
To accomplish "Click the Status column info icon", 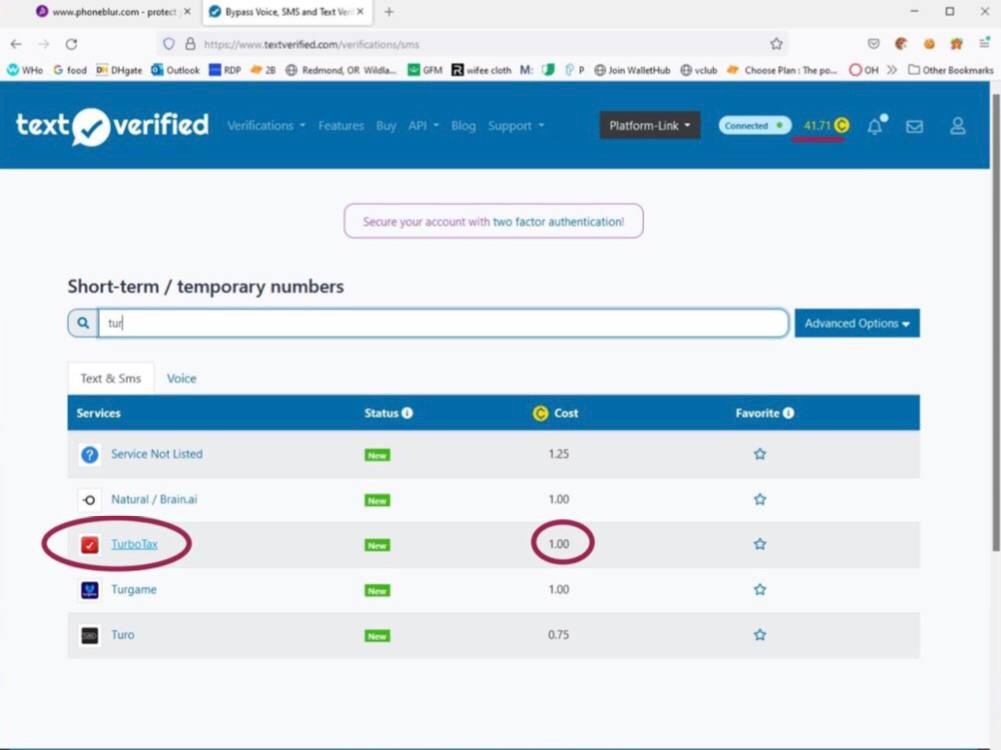I will tap(407, 413).
